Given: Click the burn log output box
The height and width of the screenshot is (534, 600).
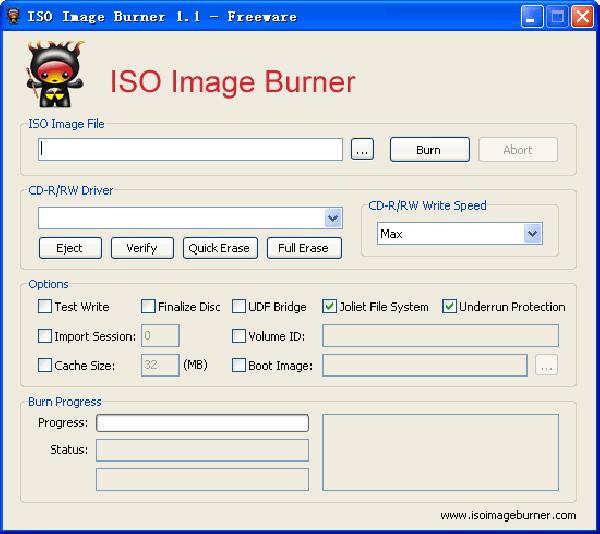Looking at the screenshot, I should click(440, 452).
